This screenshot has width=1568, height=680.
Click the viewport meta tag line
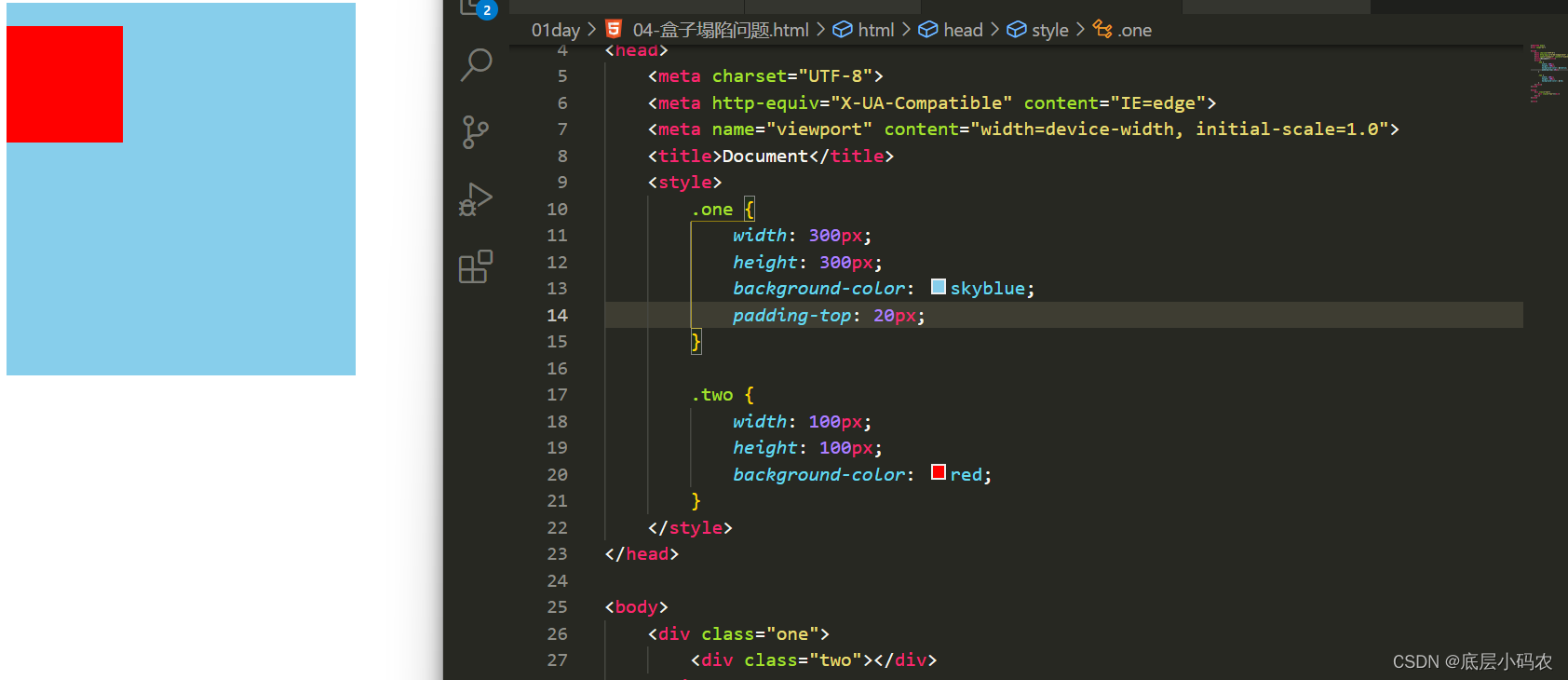point(1023,129)
